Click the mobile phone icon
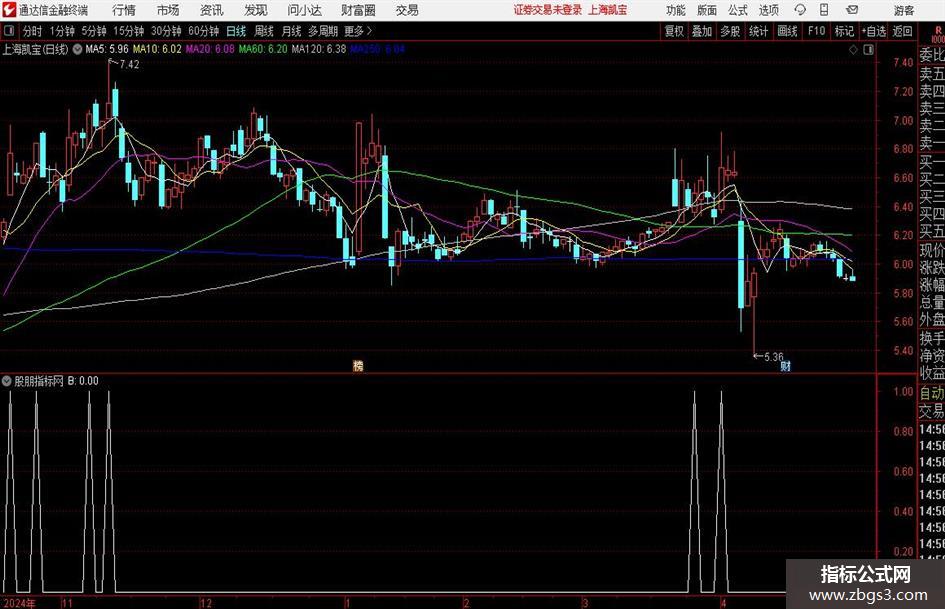Screen dimensions: 945x609 pos(824,10)
